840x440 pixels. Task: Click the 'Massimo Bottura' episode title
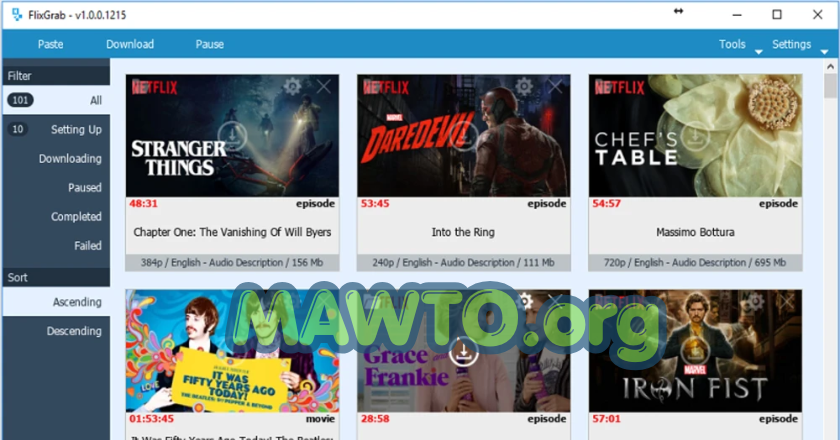[695, 232]
